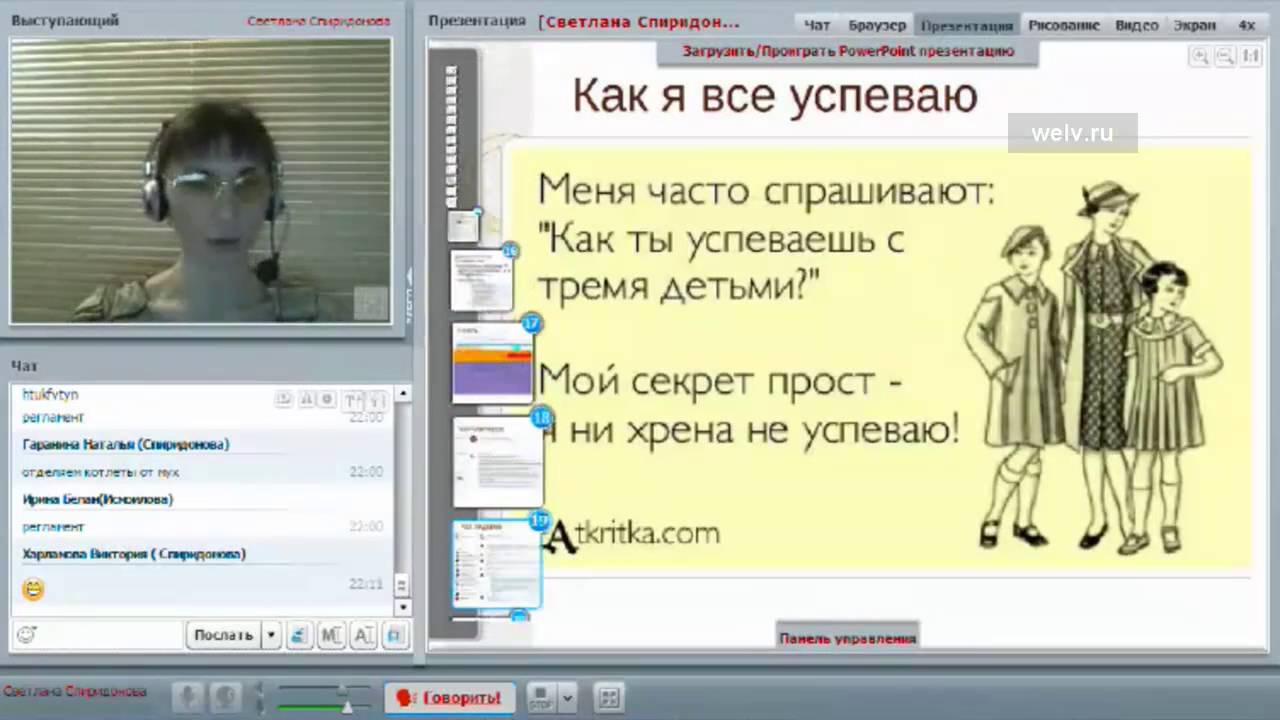
Task: Reset presentation to 1:1 size
Action: point(1251,57)
